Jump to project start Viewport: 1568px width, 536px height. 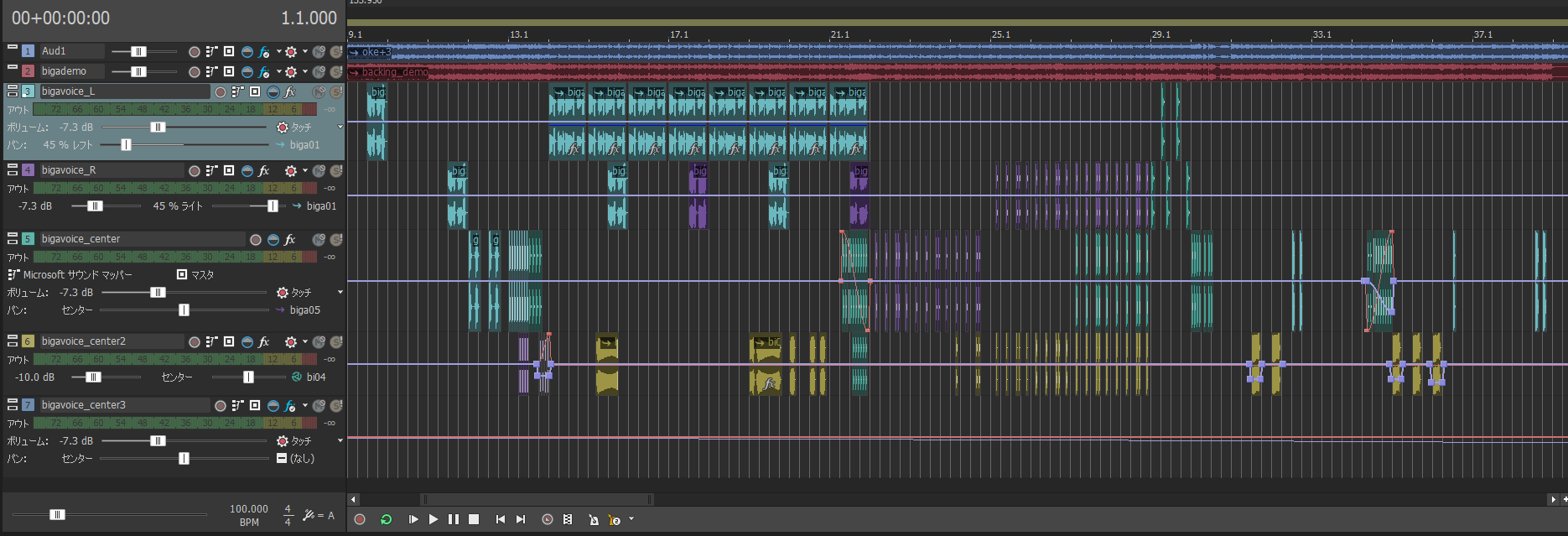(x=501, y=519)
